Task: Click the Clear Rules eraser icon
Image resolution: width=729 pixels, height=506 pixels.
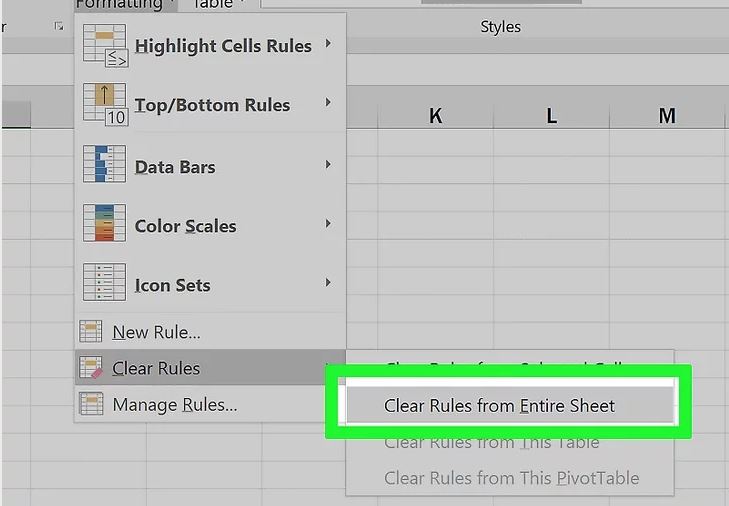Action: (x=91, y=367)
